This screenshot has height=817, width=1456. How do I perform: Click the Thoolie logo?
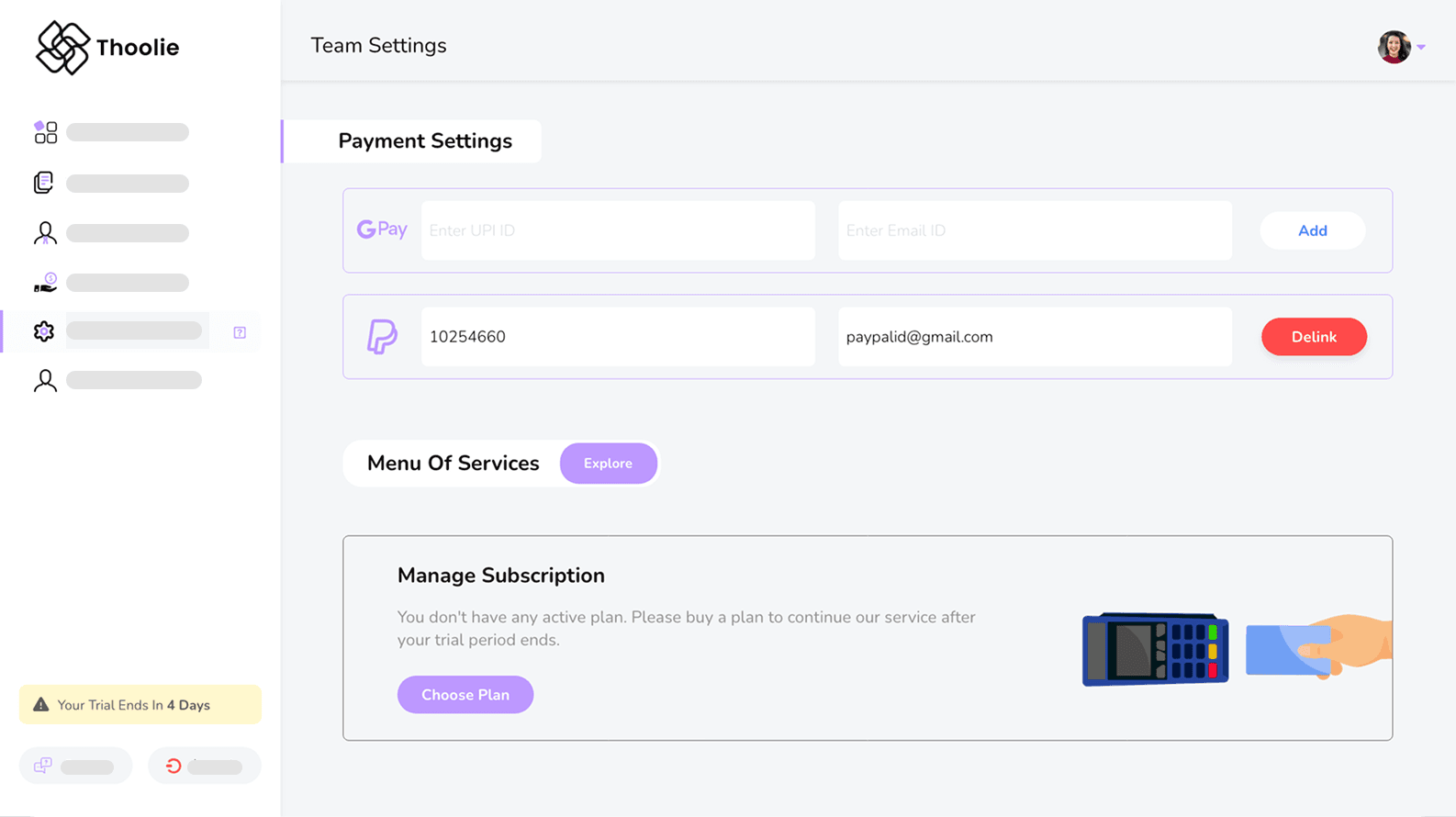[x=106, y=47]
